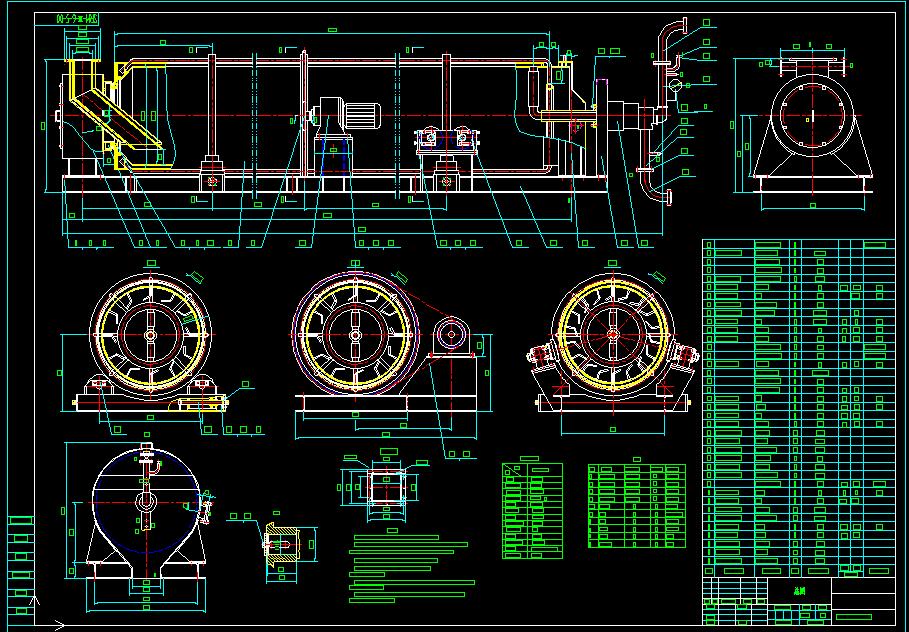The image size is (909, 632).
Task: Click the wider green table next to the parts list
Action: (637, 506)
